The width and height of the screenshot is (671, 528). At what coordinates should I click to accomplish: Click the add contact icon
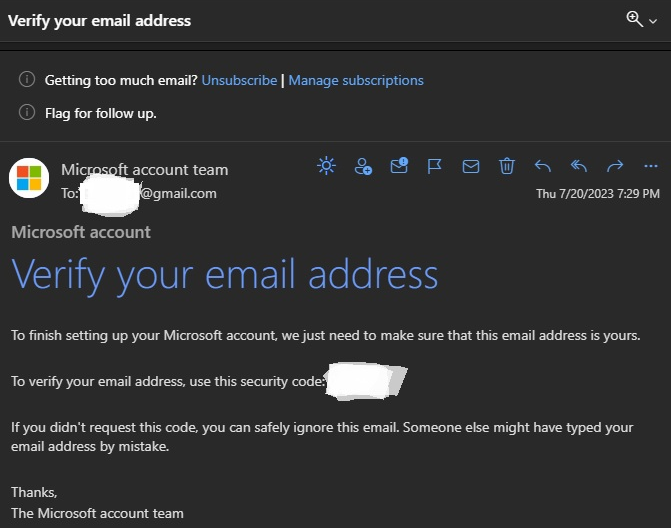363,166
